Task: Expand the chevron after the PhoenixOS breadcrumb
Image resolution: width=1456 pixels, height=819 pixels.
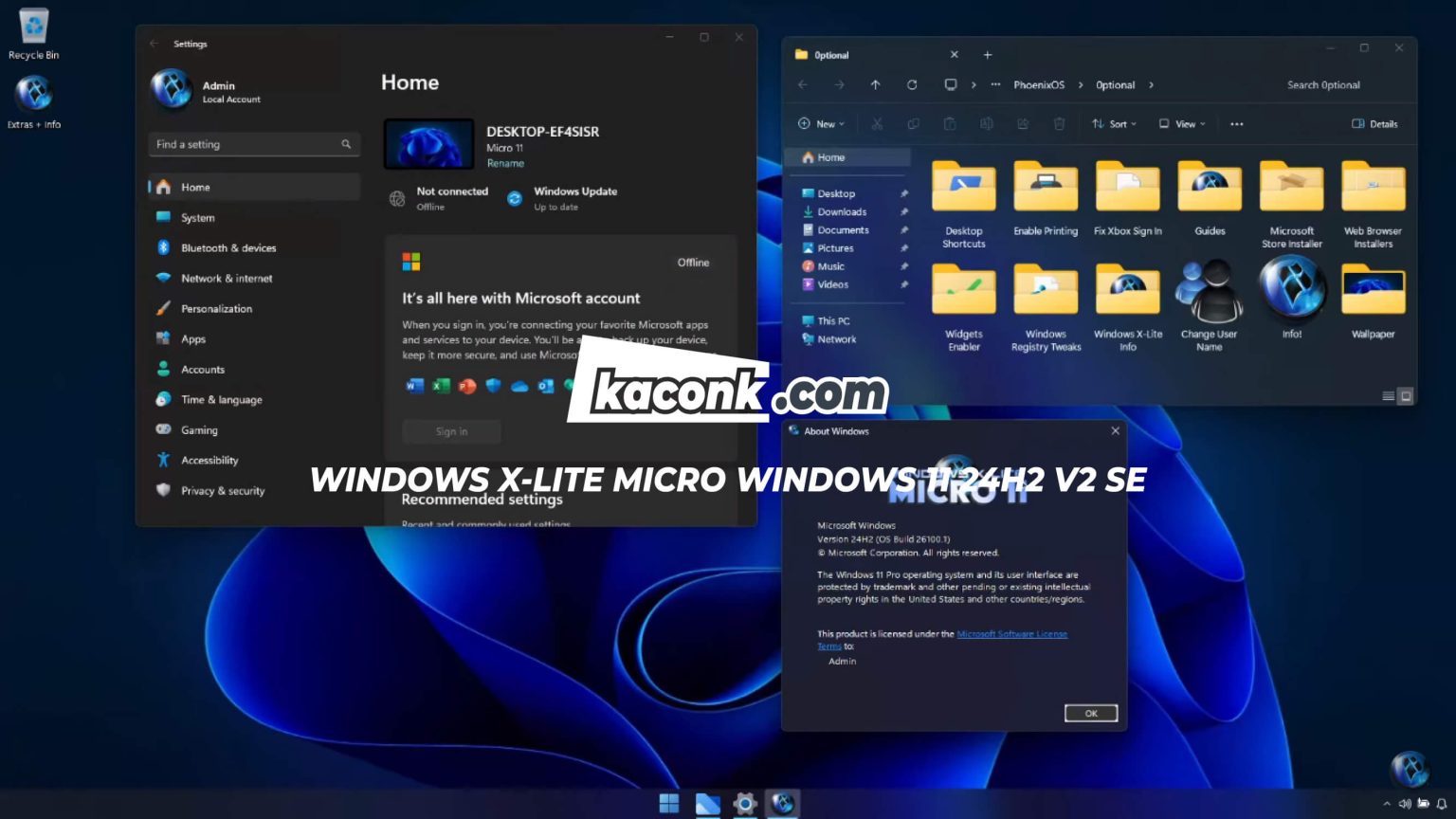Action: click(1081, 85)
